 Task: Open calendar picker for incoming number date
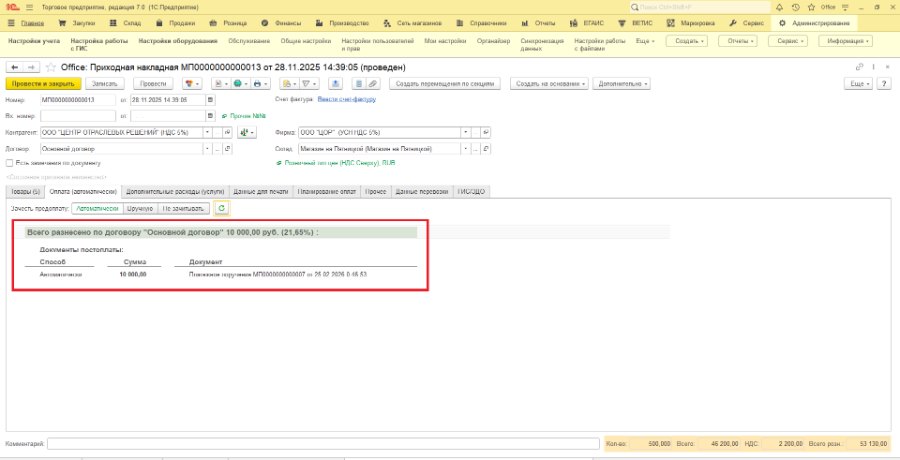[210, 116]
